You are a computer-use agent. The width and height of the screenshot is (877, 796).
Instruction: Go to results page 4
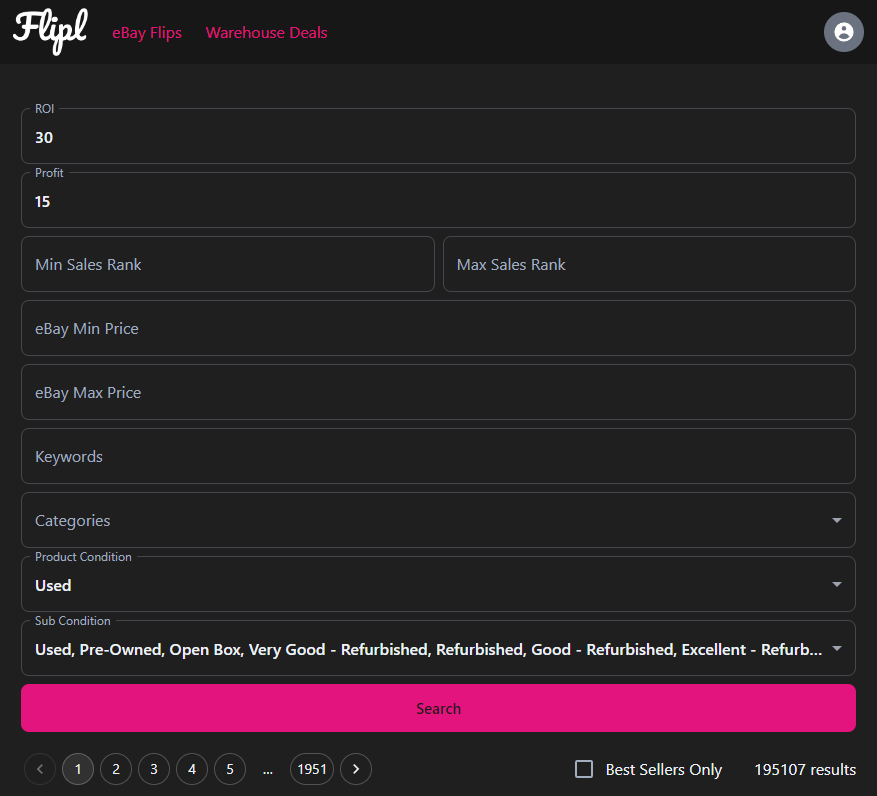pyautogui.click(x=192, y=769)
